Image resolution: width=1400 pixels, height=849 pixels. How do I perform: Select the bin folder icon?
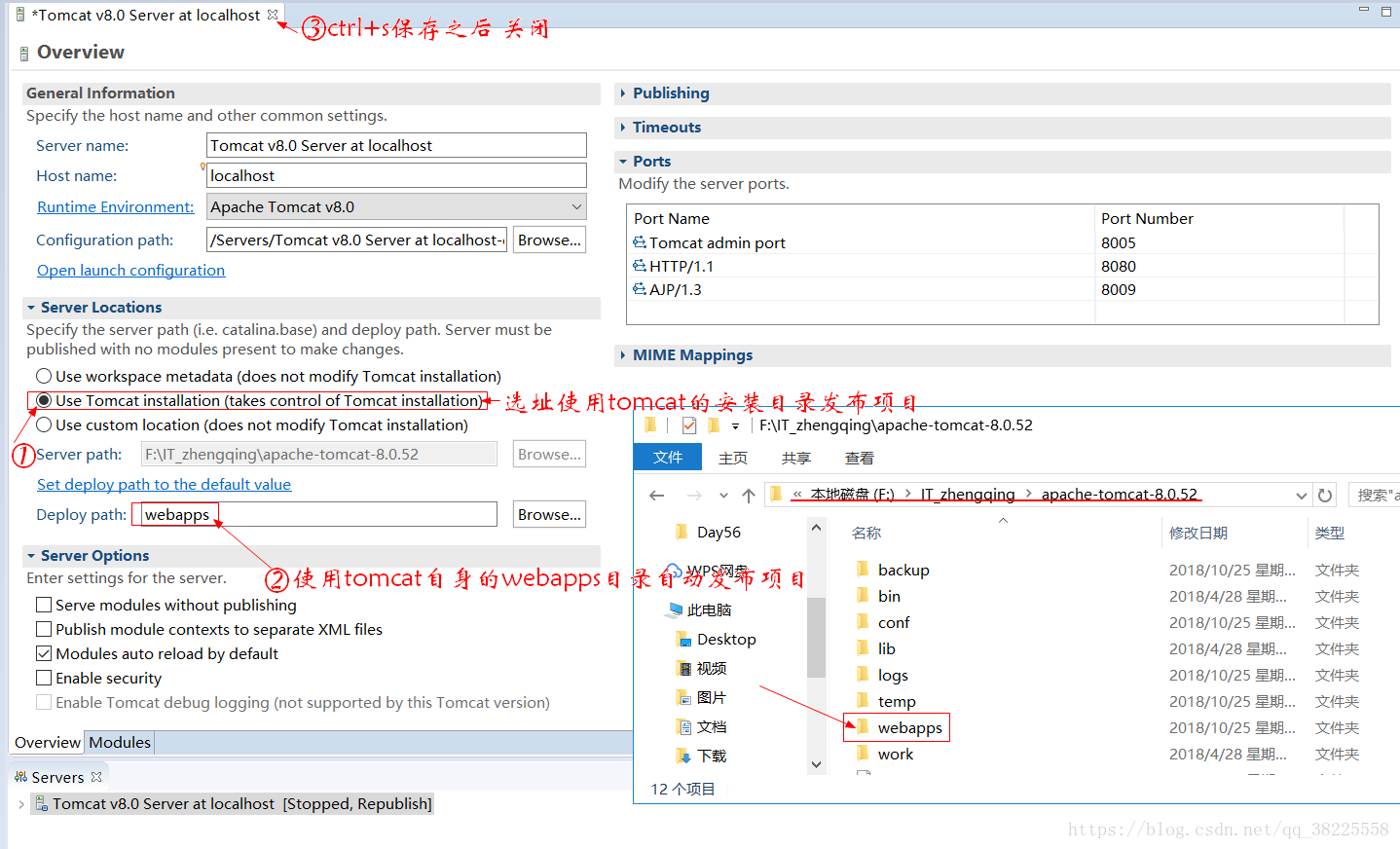click(863, 595)
